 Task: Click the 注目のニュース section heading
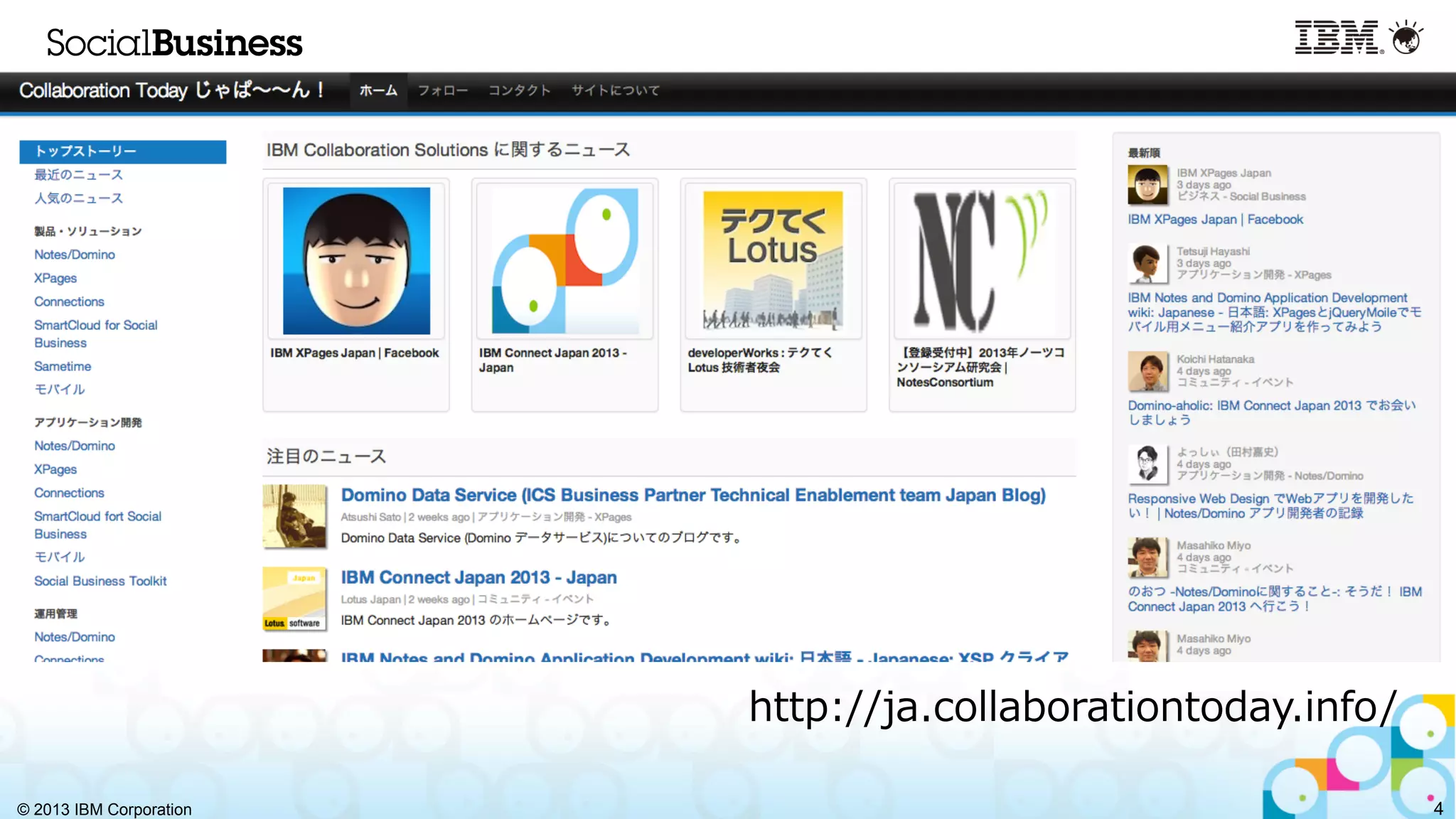(x=326, y=456)
